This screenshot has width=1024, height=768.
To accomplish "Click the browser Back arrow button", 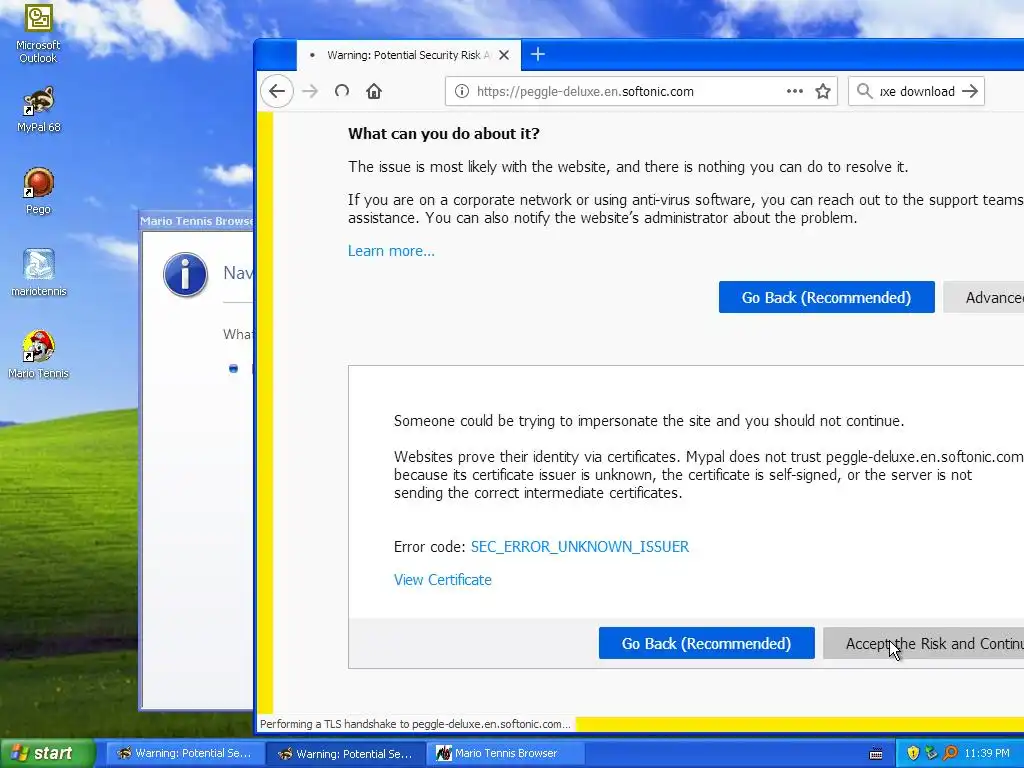I will (x=277, y=91).
